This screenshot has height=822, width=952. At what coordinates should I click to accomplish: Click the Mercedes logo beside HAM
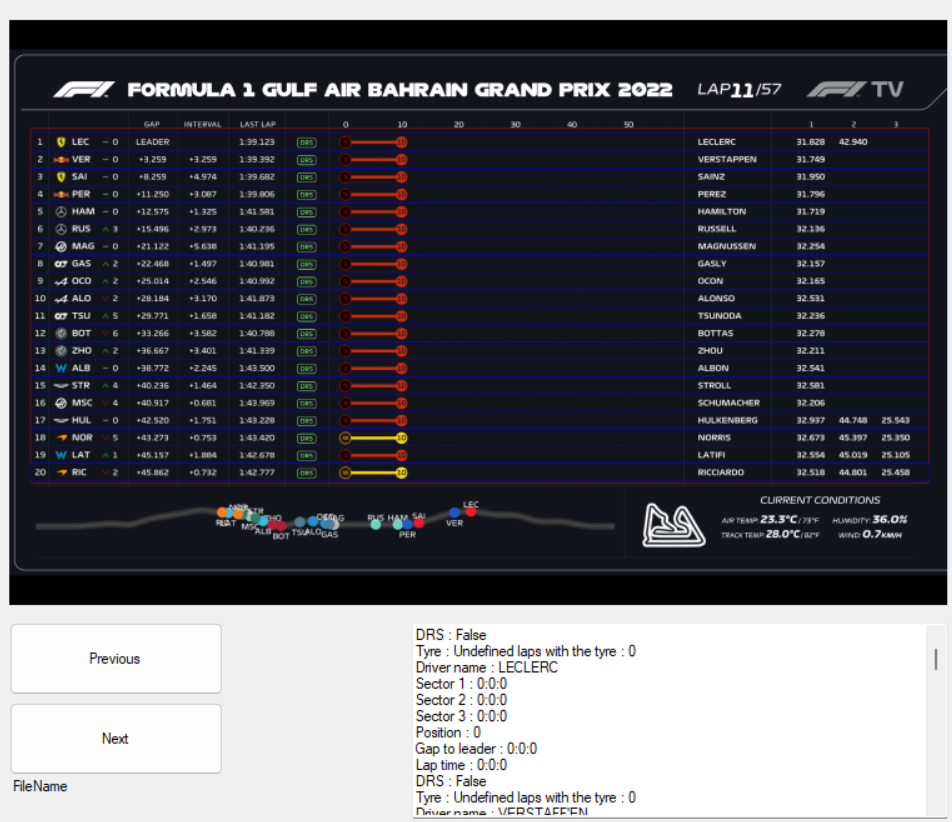tap(61, 212)
